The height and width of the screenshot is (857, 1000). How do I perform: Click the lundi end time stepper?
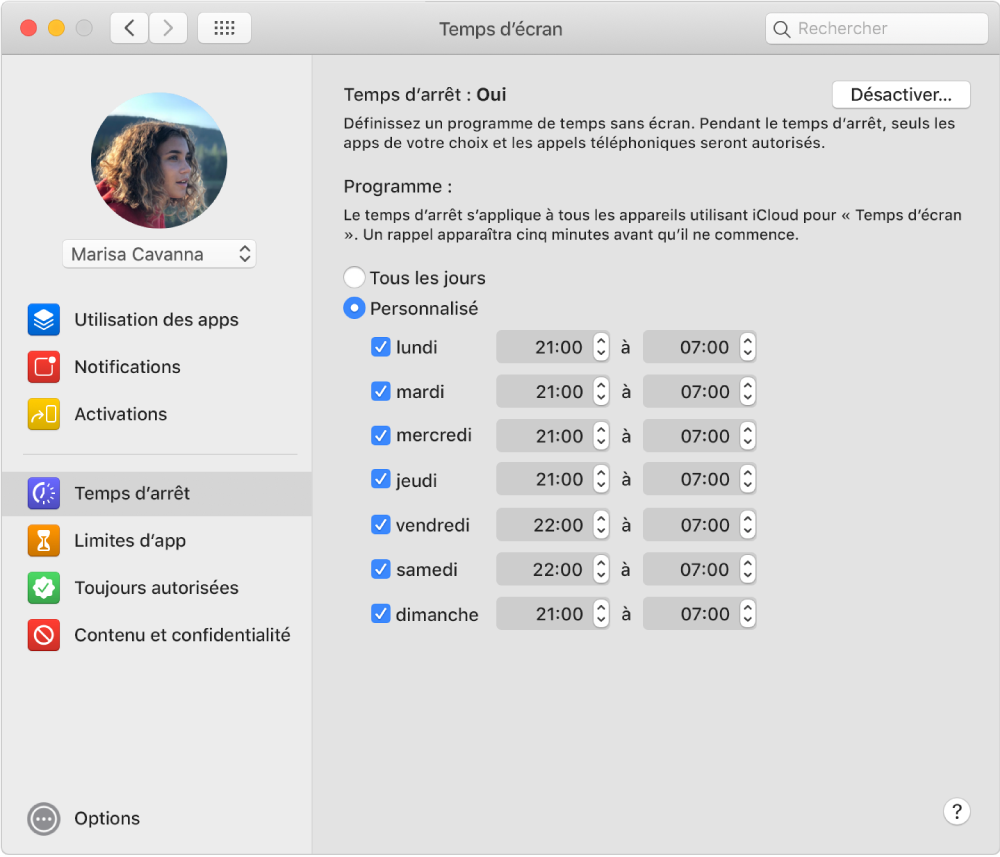[747, 347]
